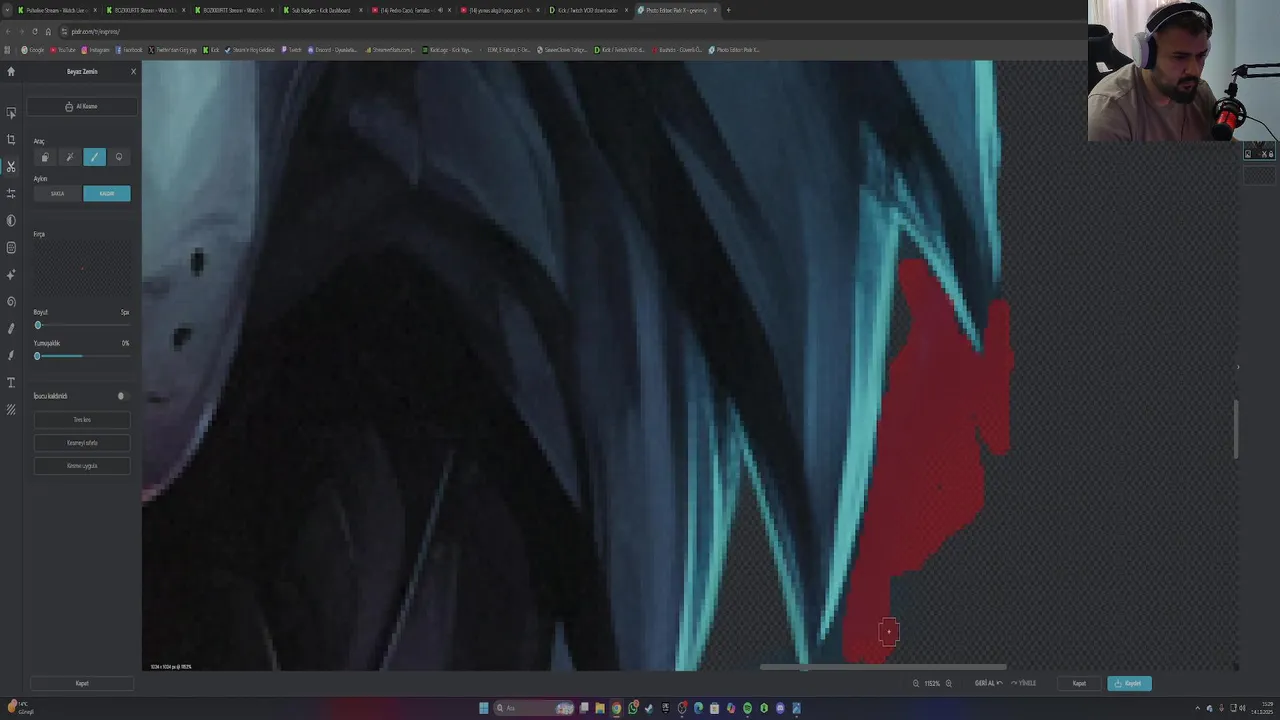This screenshot has width=1280, height=720.
Task: Choose the draw brush cutout tool
Action: tap(94, 157)
